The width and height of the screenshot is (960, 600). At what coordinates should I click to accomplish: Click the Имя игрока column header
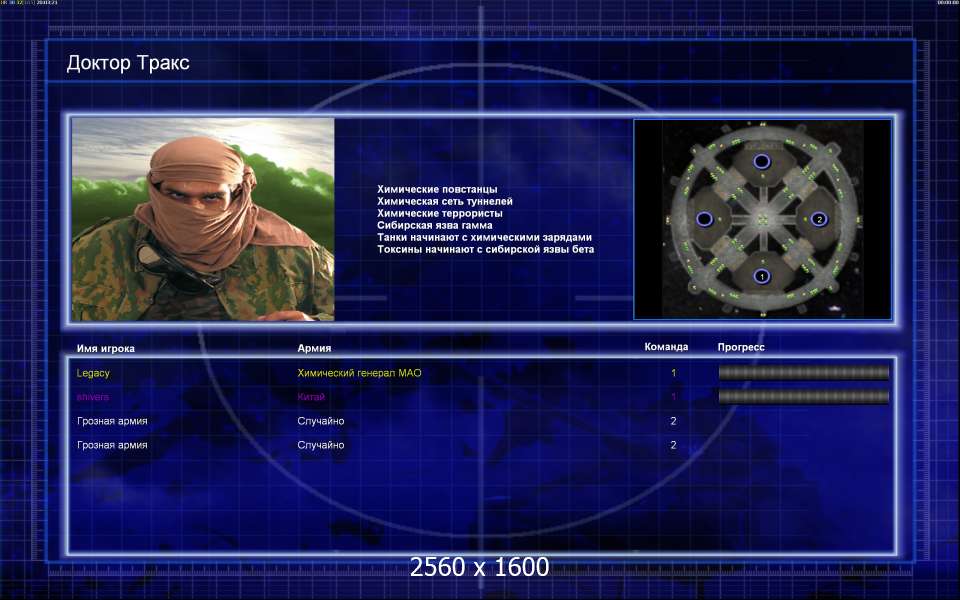tap(106, 348)
